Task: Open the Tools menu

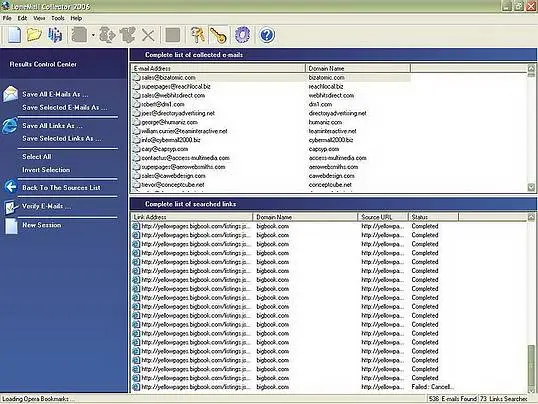Action: click(58, 18)
